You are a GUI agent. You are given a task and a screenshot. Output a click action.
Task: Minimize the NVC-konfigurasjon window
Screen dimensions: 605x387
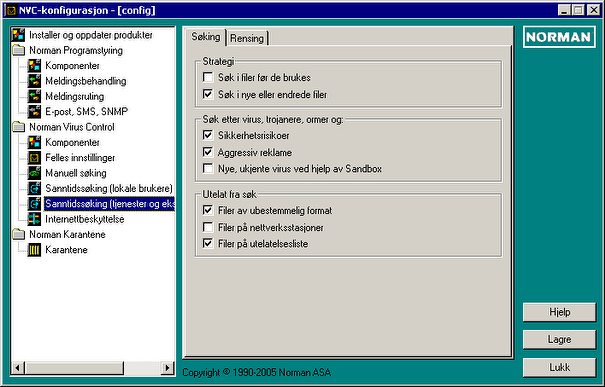click(564, 10)
